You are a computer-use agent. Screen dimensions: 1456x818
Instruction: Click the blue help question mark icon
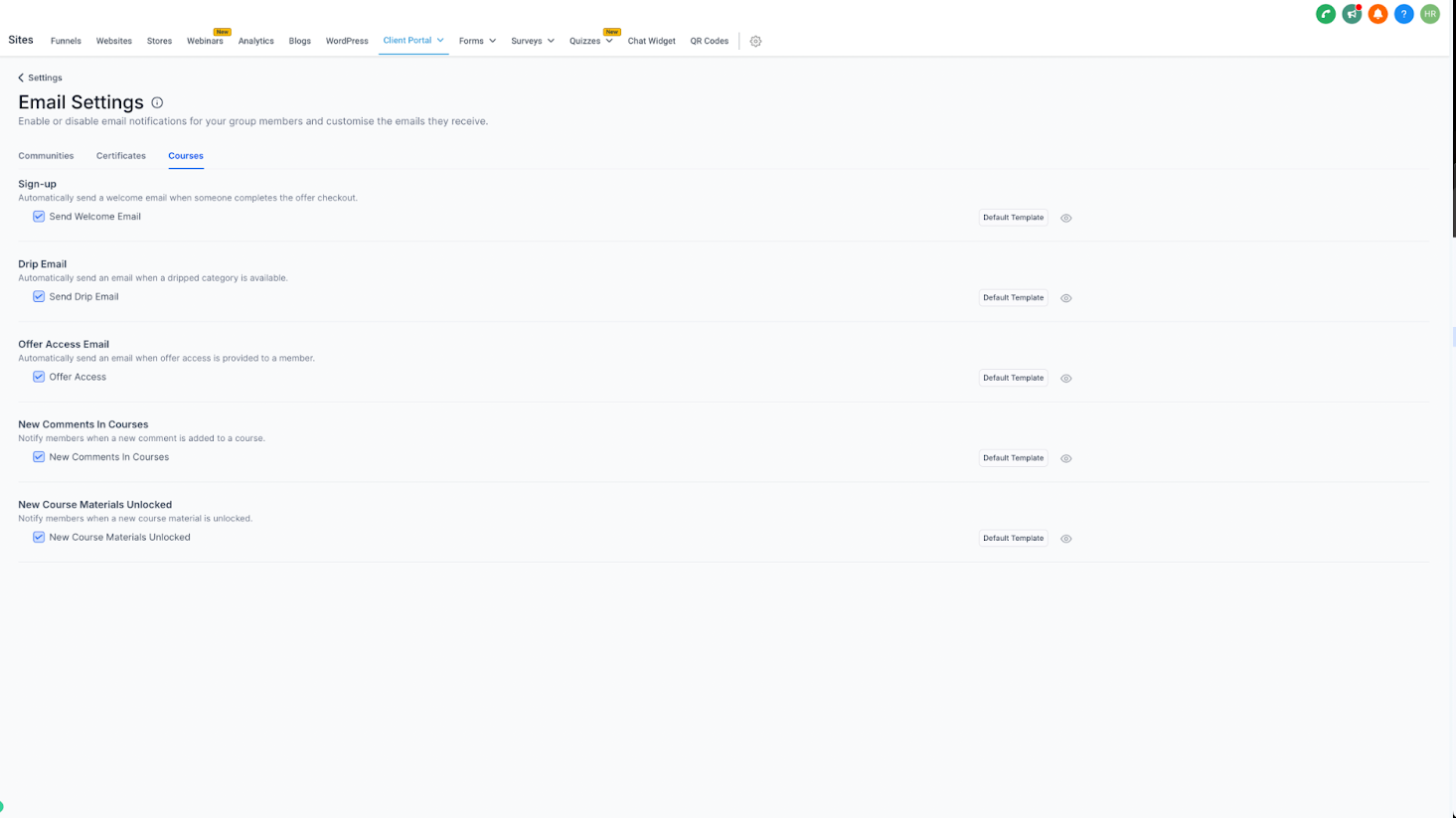(x=1403, y=14)
